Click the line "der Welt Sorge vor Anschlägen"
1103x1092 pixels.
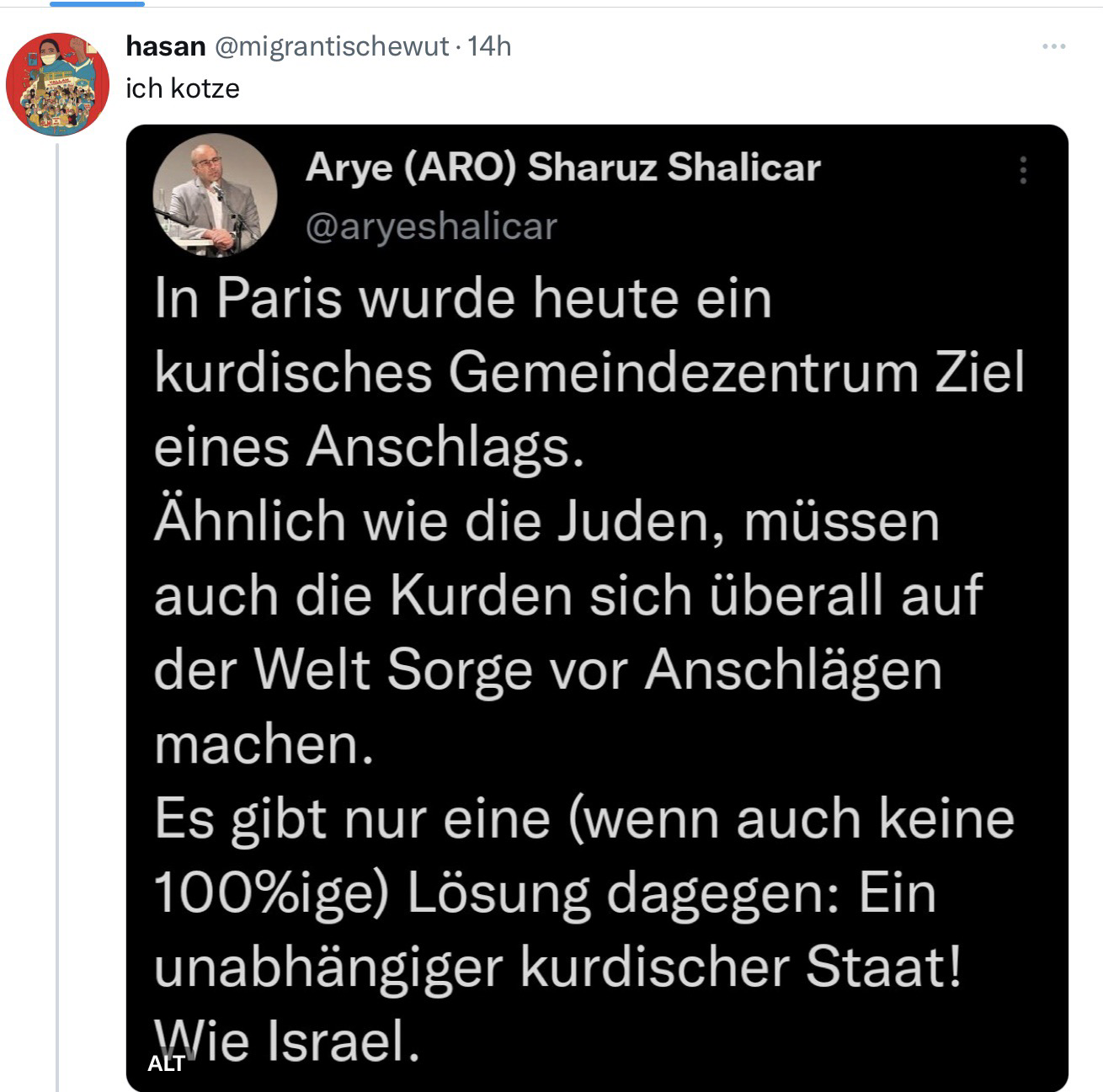click(547, 669)
